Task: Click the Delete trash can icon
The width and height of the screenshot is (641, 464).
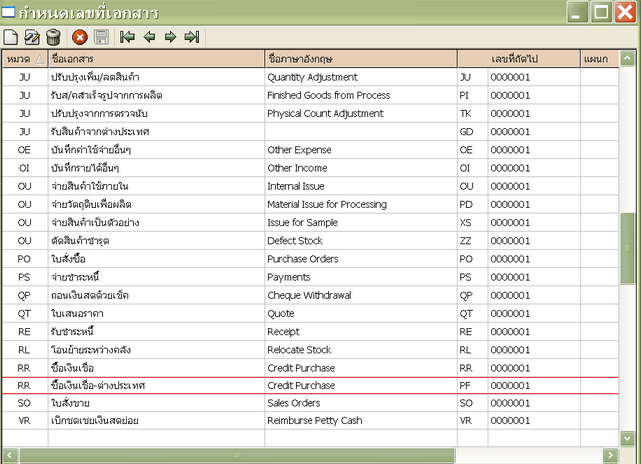Action: pos(53,37)
